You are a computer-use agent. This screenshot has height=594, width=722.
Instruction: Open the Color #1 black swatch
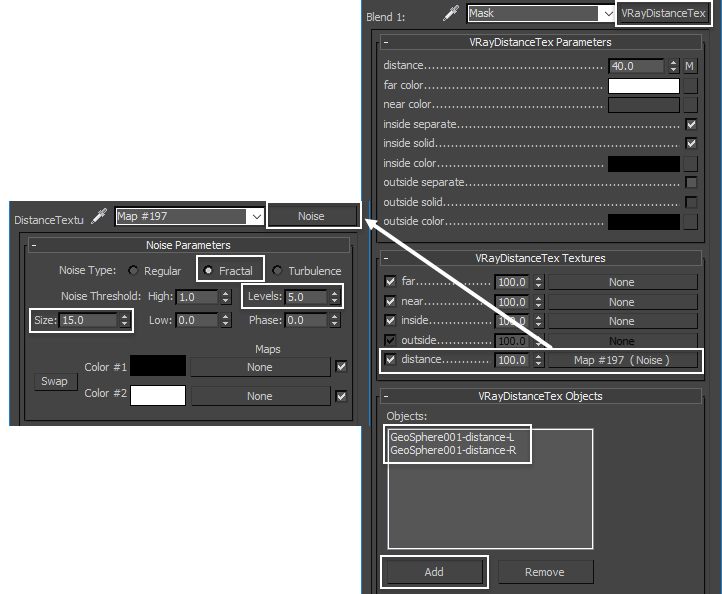pyautogui.click(x=158, y=366)
